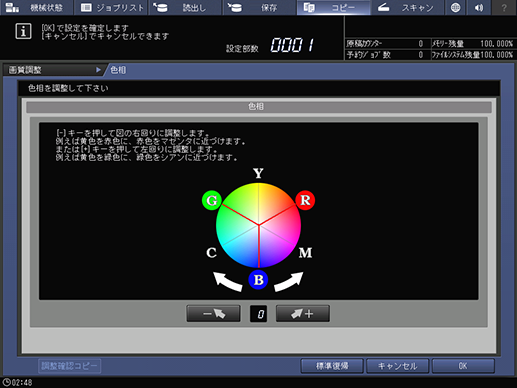Click the hue value display box
Viewport: 517px width, 388px height.
(x=258, y=314)
